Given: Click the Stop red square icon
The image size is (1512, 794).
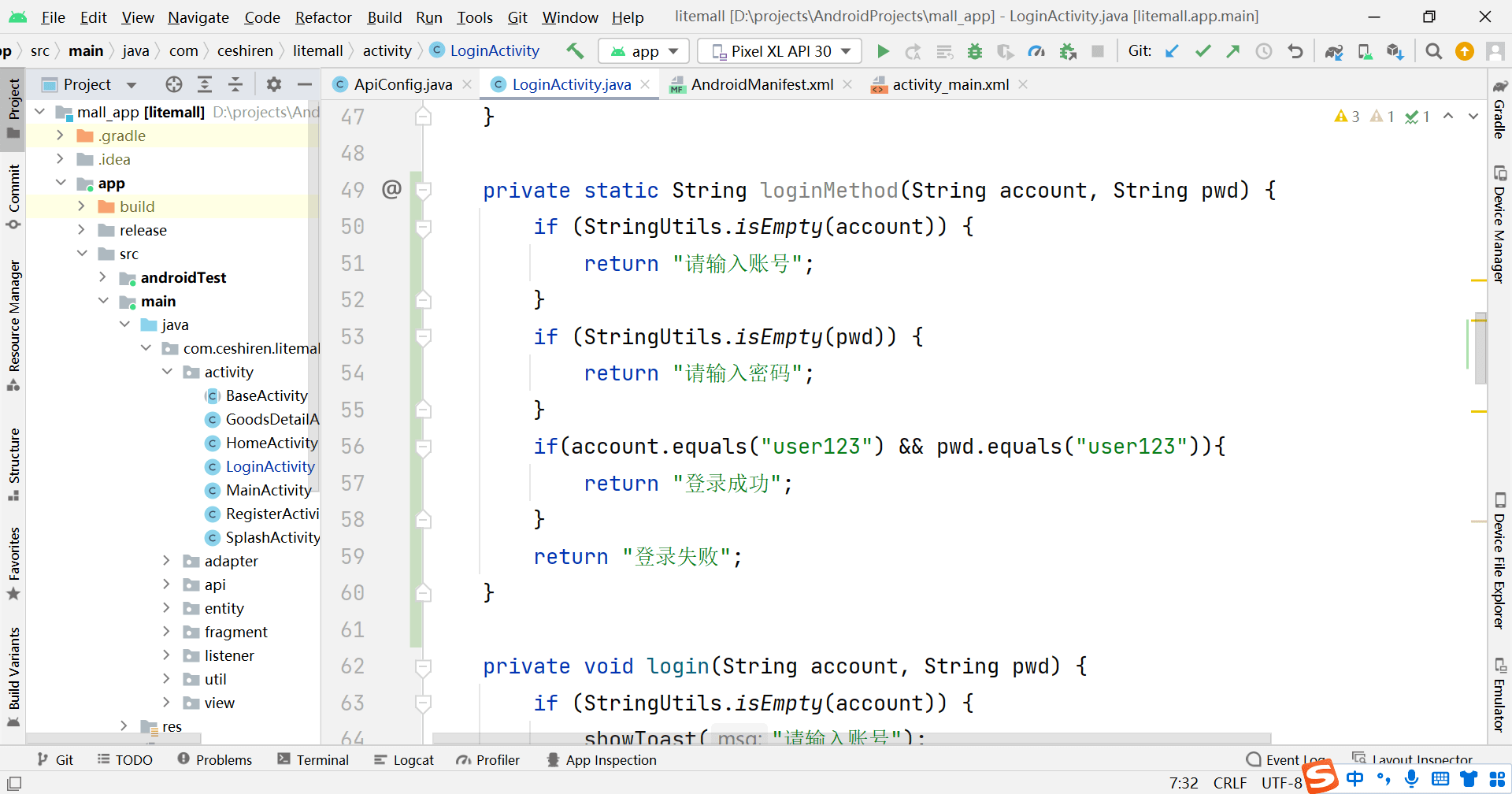Looking at the screenshot, I should (x=1098, y=51).
